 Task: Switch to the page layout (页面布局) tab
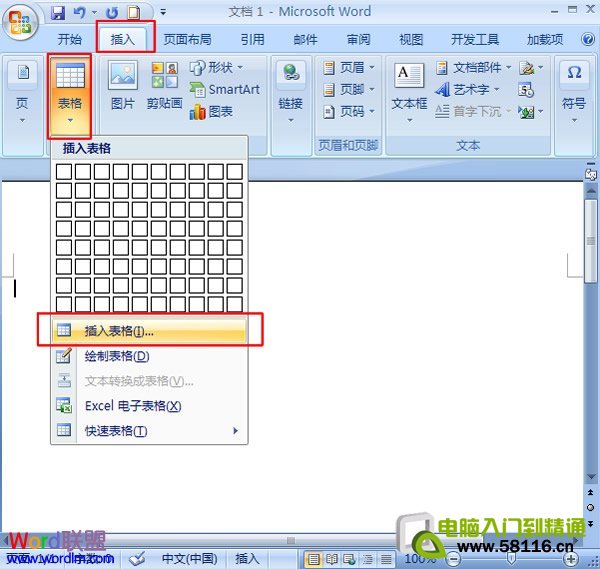tap(187, 39)
